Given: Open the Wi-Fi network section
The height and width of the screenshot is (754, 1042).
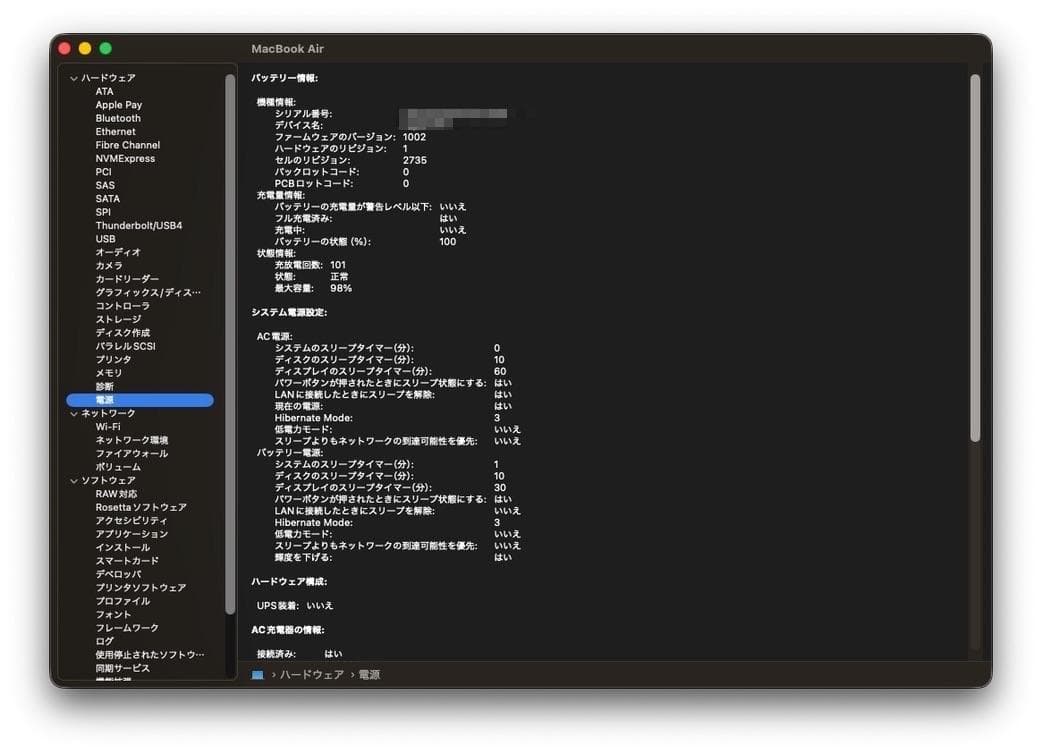Looking at the screenshot, I should pyautogui.click(x=107, y=426).
